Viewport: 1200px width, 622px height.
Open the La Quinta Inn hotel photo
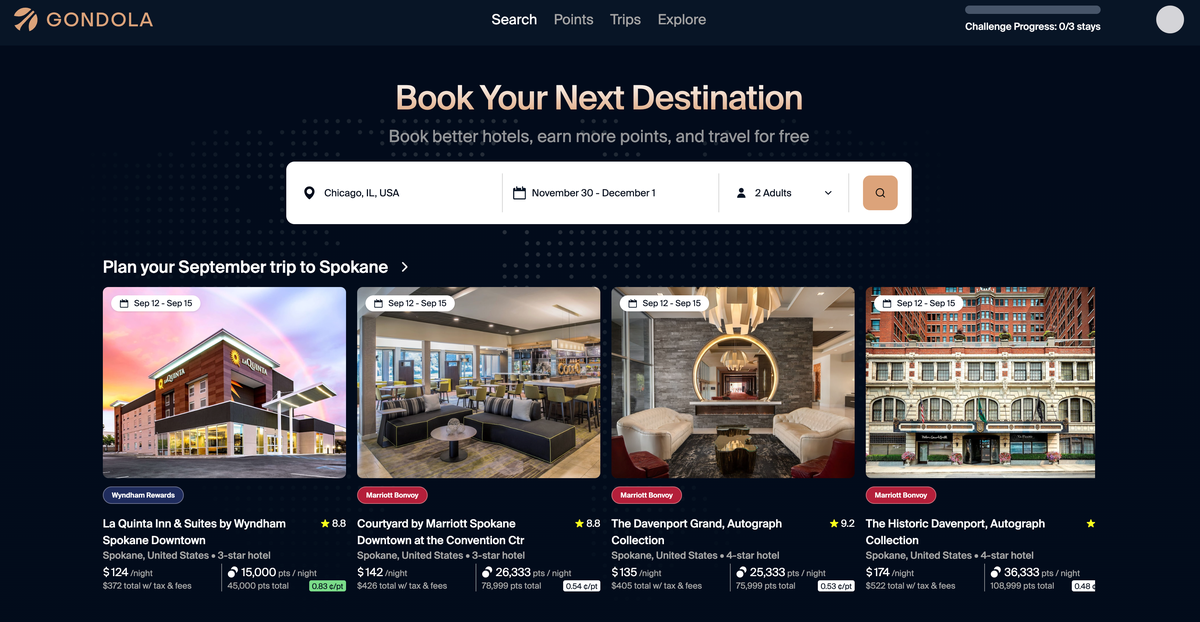(224, 383)
